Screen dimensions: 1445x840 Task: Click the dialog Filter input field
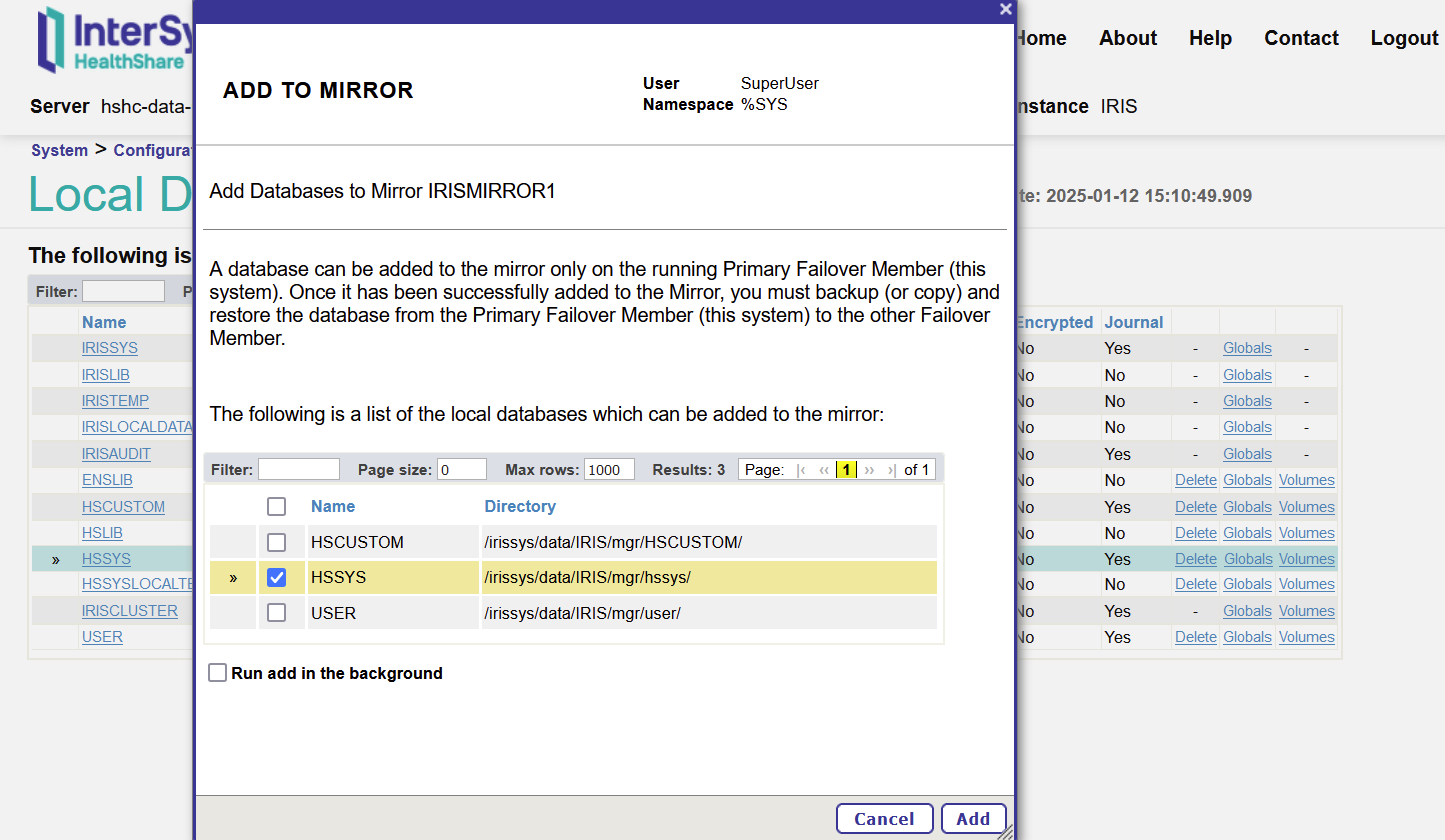click(299, 470)
